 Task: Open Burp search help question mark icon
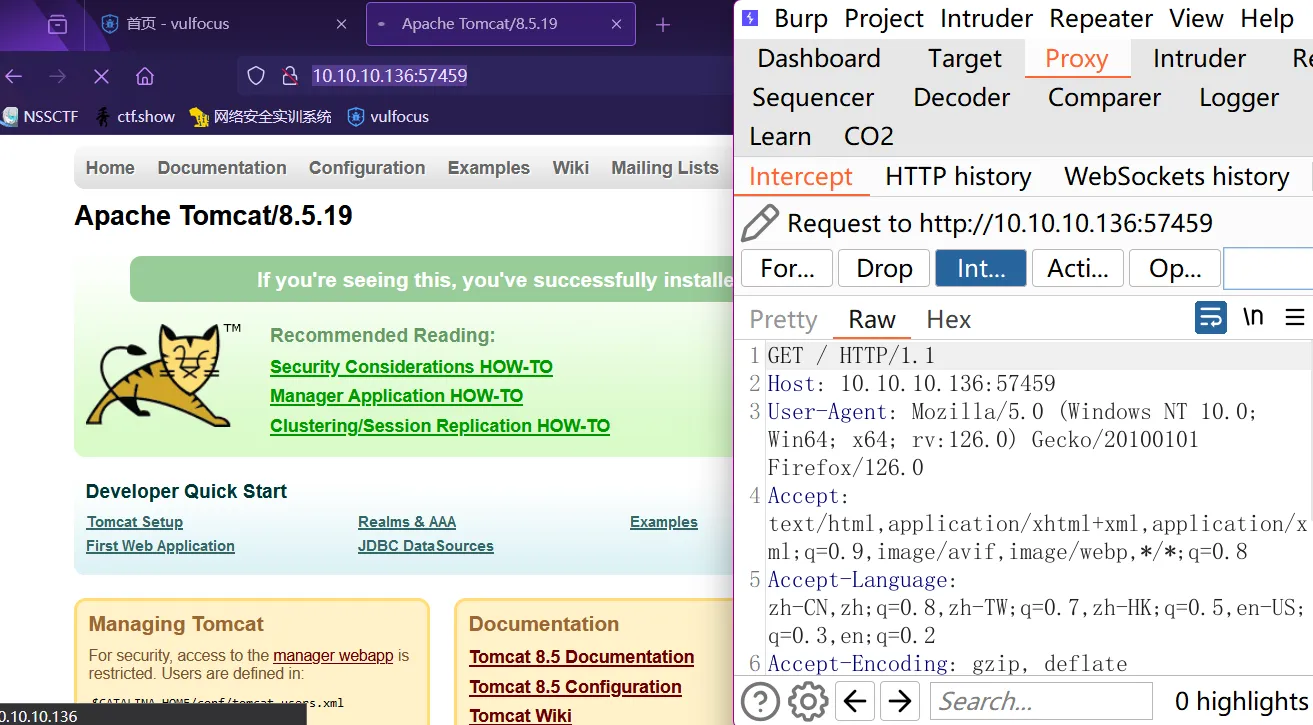click(x=761, y=701)
